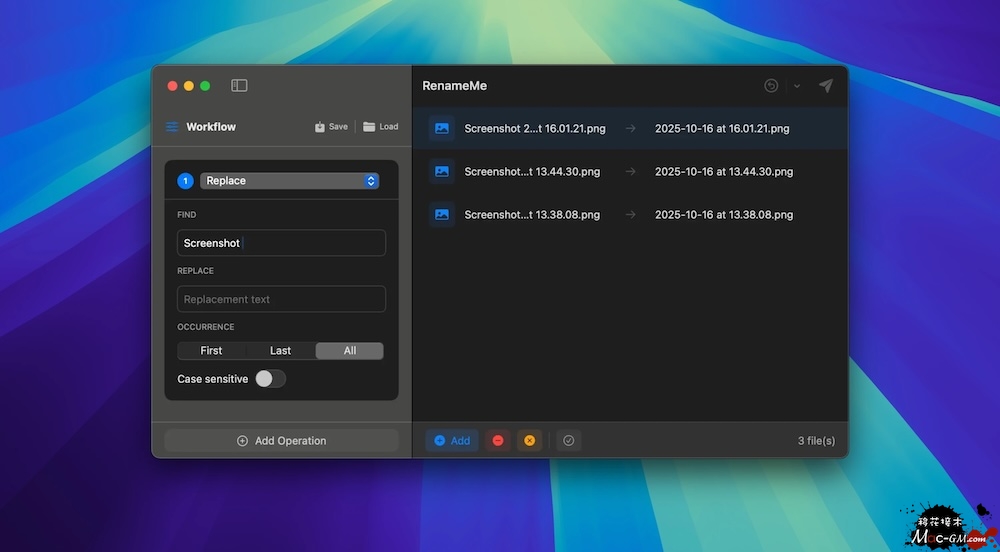
Task: Click the Workflow list icon
Action: (172, 127)
